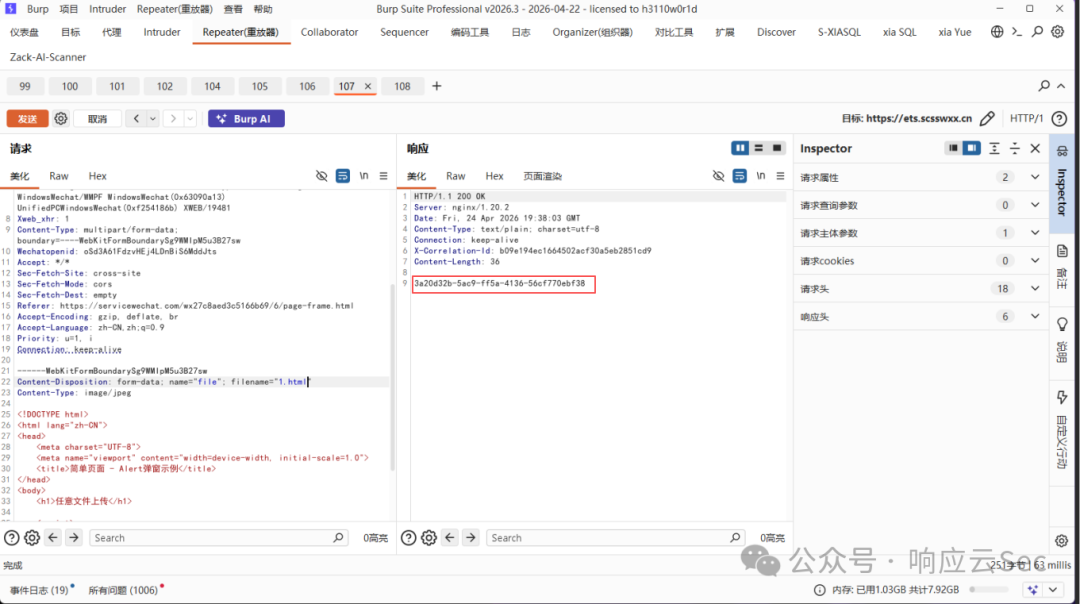
Task: Open the Raw tab in response panel
Action: 455,176
